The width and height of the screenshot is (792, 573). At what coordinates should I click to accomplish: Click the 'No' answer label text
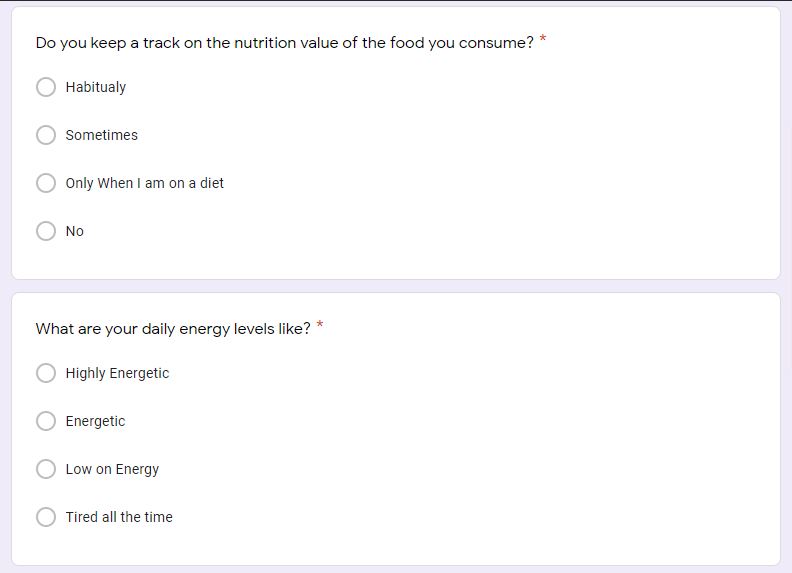75,231
